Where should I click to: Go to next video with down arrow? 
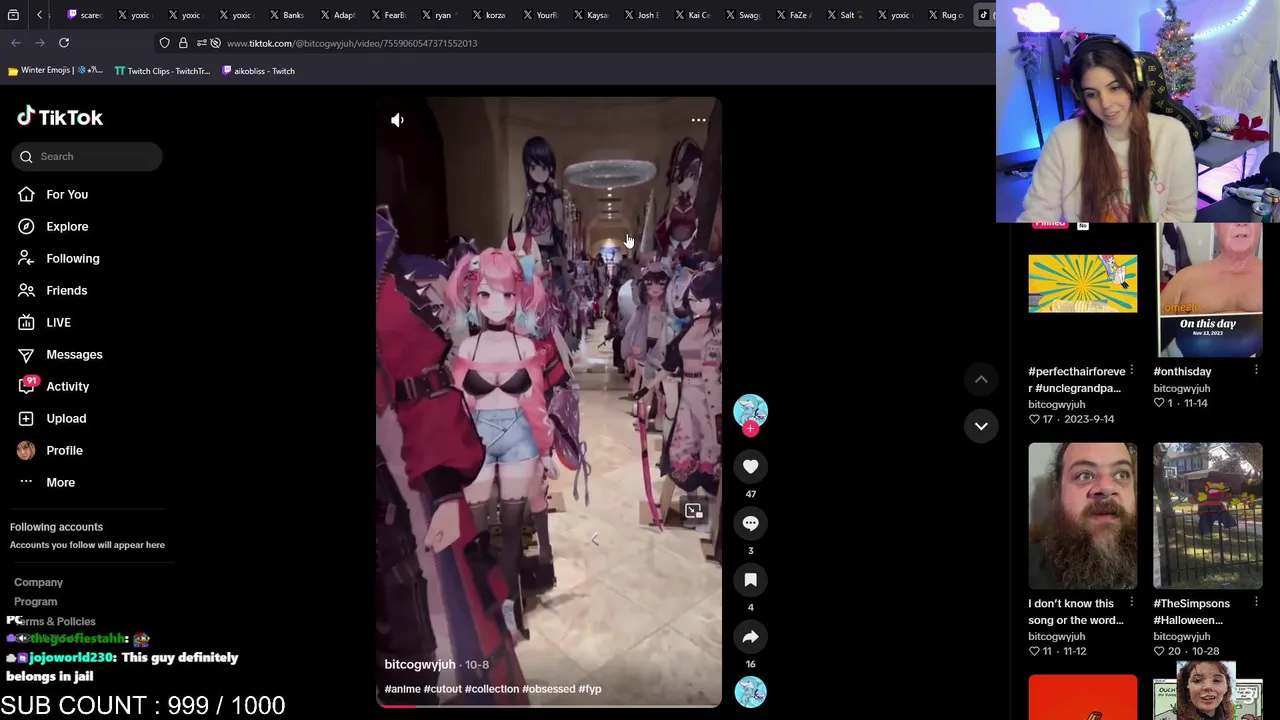(x=981, y=426)
